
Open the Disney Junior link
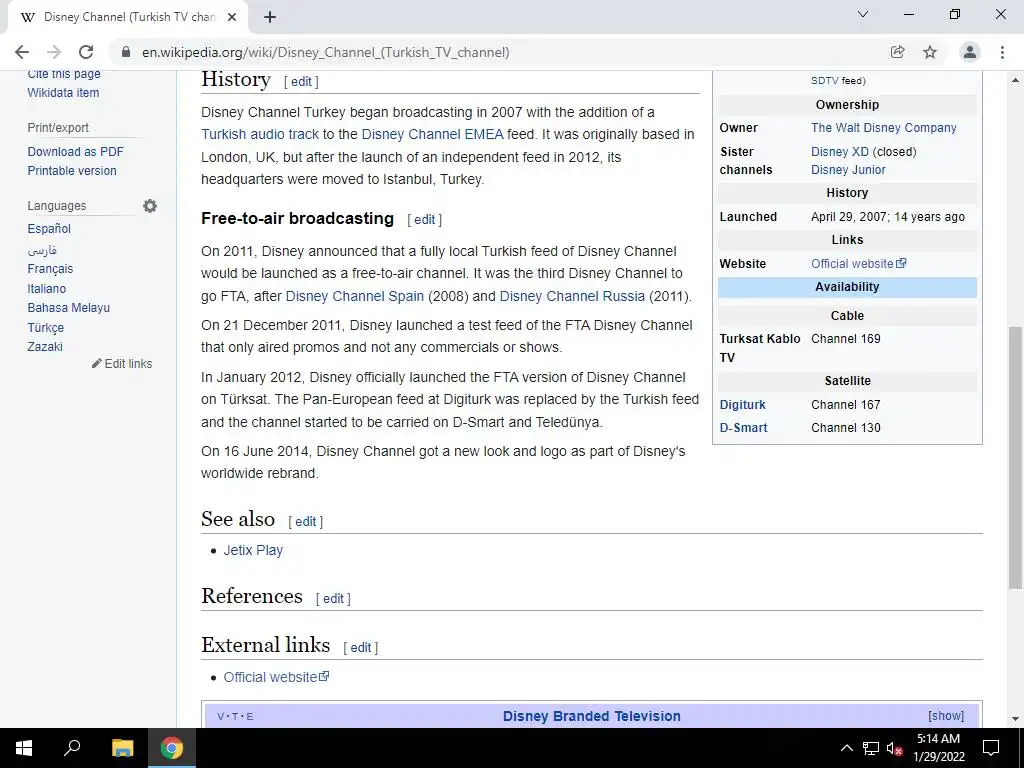click(x=848, y=170)
